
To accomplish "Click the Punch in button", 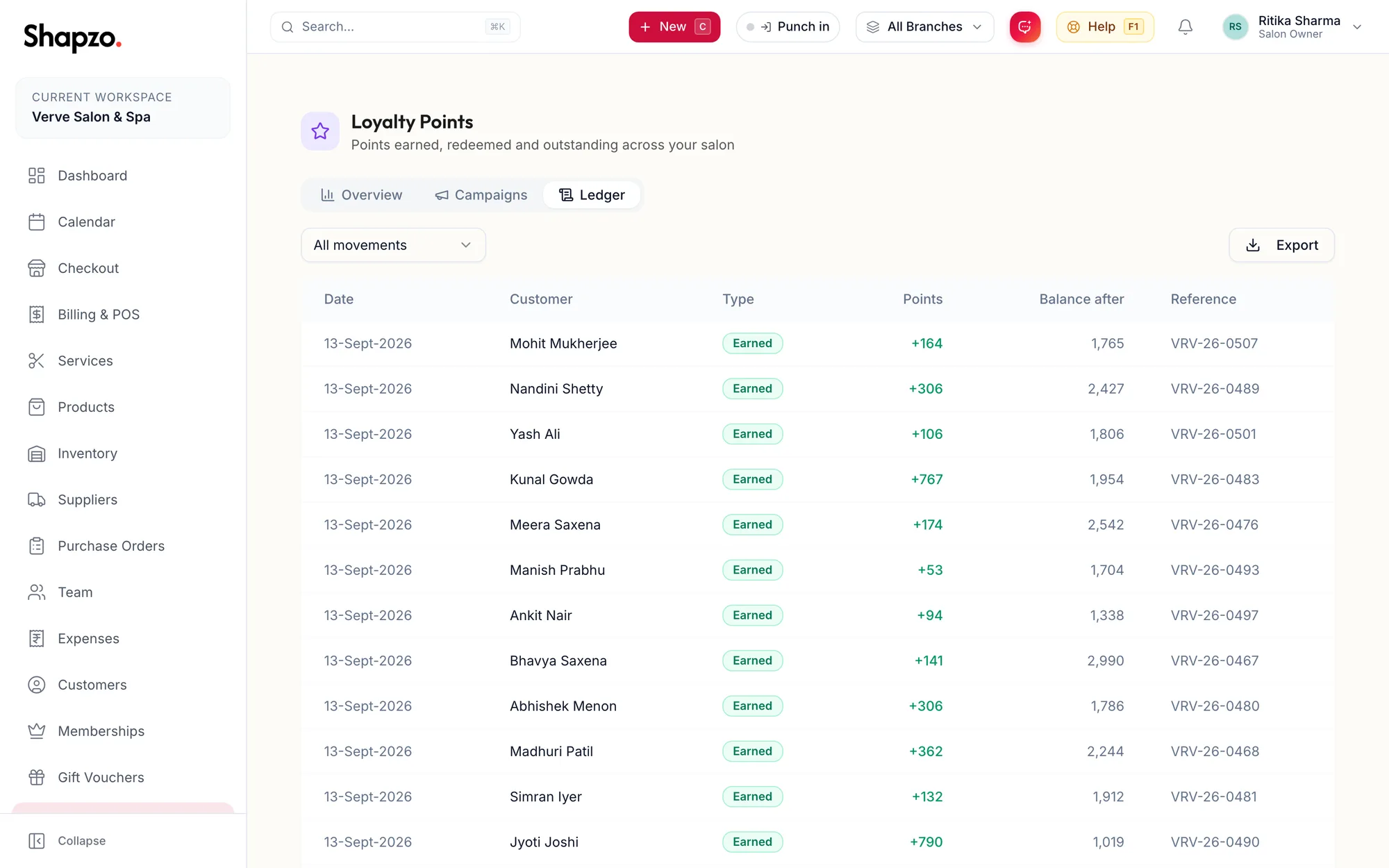I will pyautogui.click(x=788, y=27).
